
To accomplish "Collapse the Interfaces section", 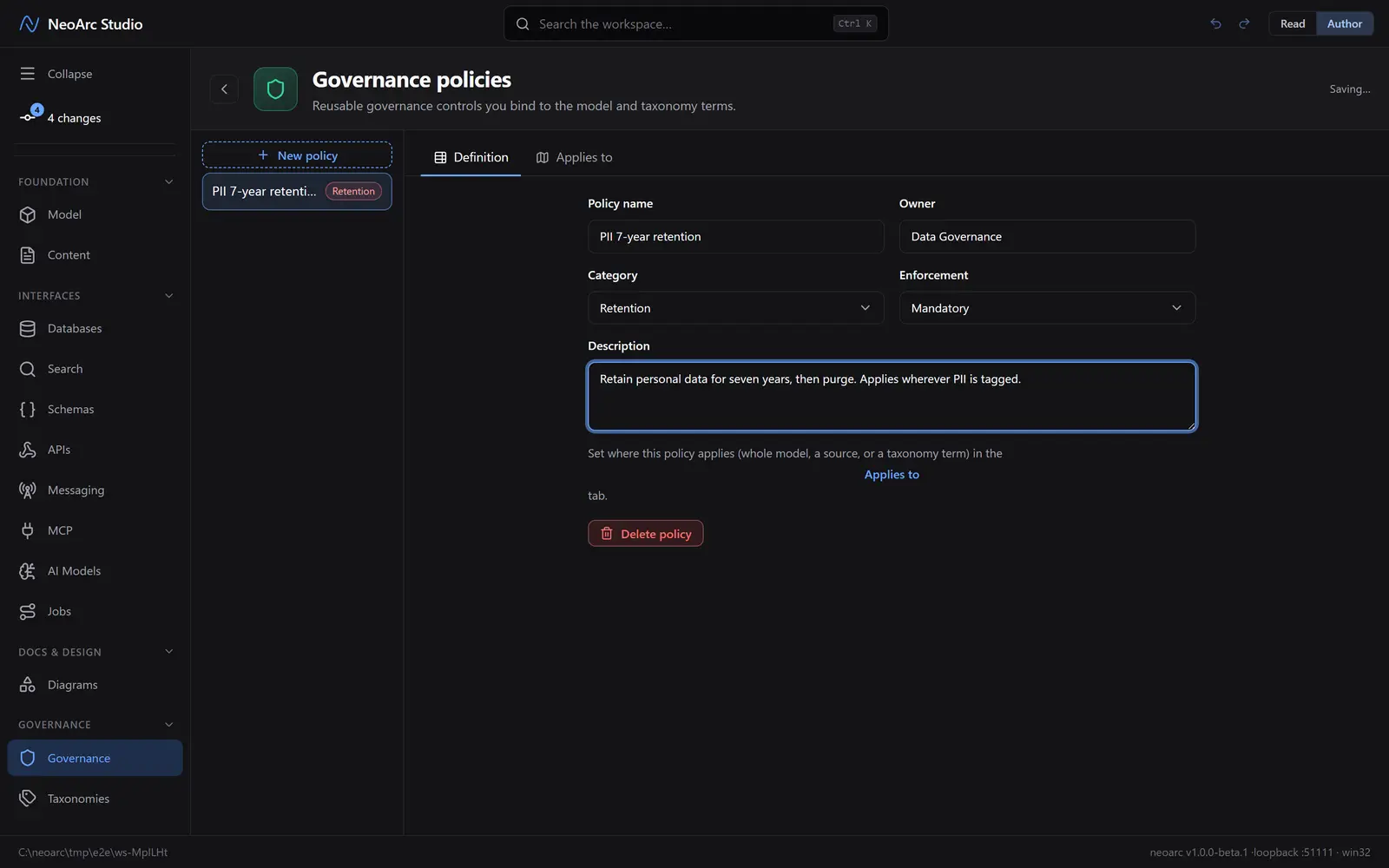I will [168, 295].
